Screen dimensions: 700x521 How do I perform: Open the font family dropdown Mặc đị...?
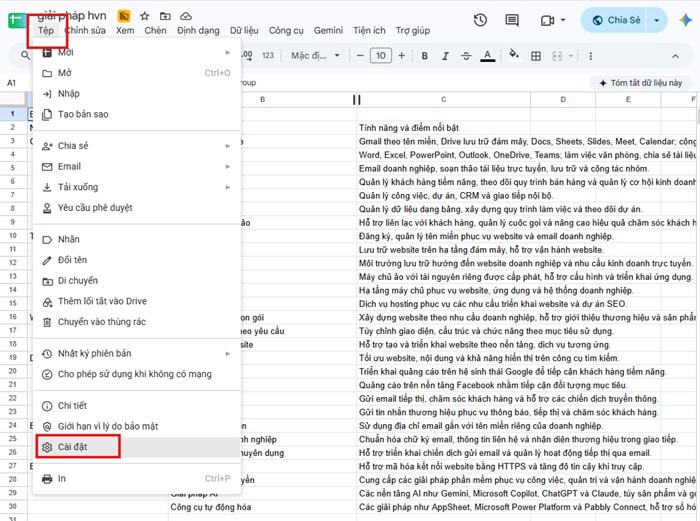(x=316, y=56)
